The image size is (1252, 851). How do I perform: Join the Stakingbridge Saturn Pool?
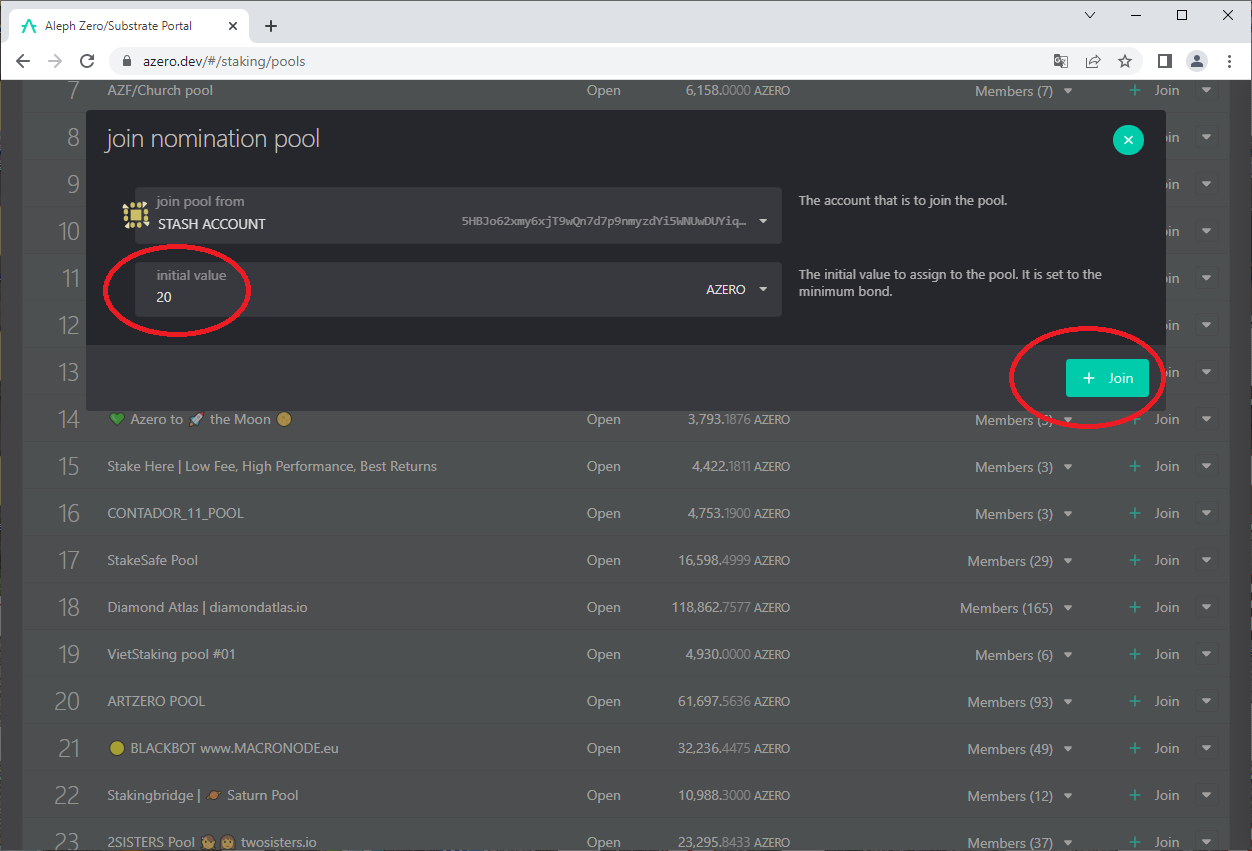click(x=1155, y=795)
